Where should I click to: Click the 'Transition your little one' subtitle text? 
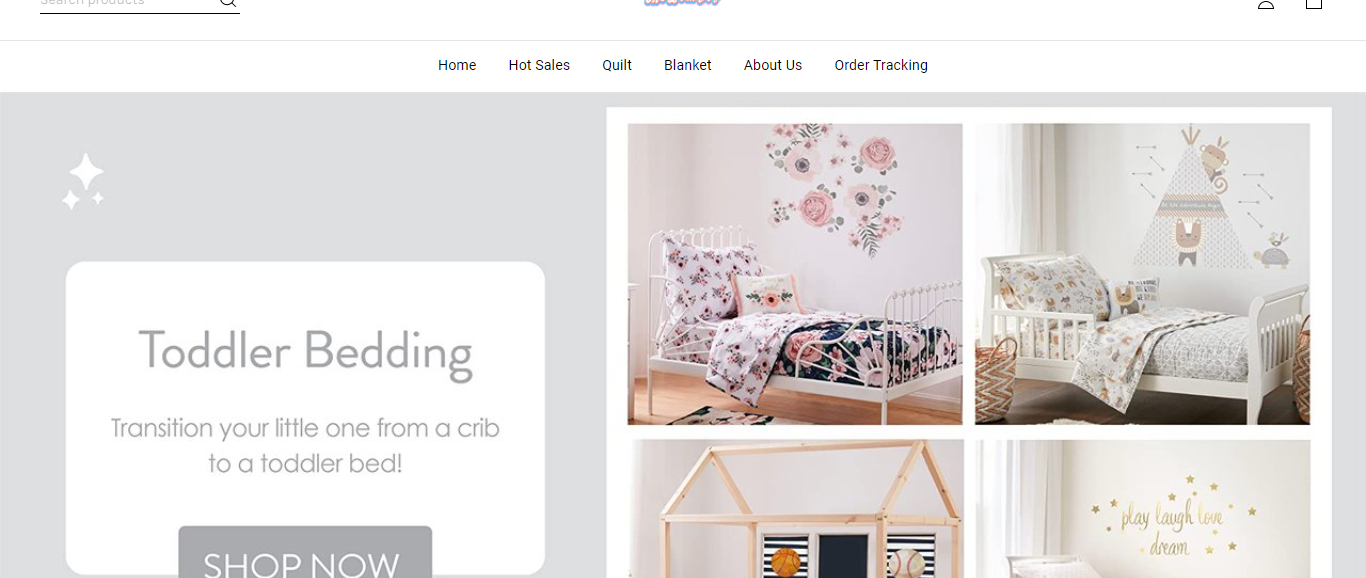(305, 446)
